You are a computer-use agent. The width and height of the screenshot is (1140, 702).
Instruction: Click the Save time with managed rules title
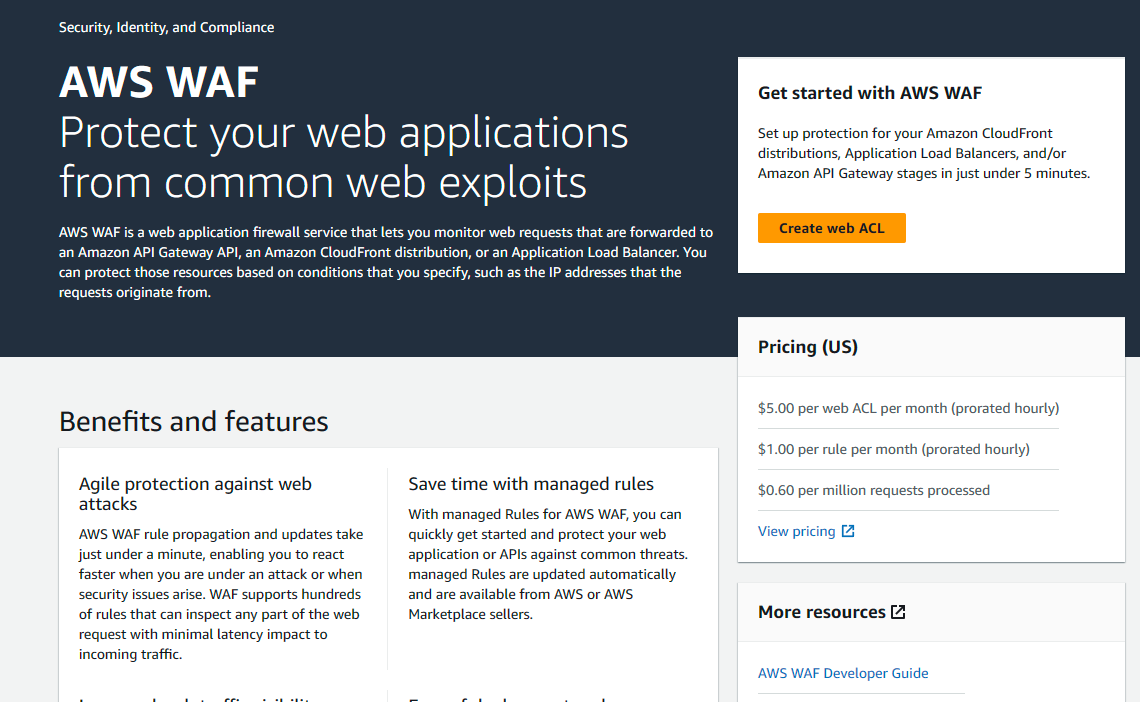(531, 484)
